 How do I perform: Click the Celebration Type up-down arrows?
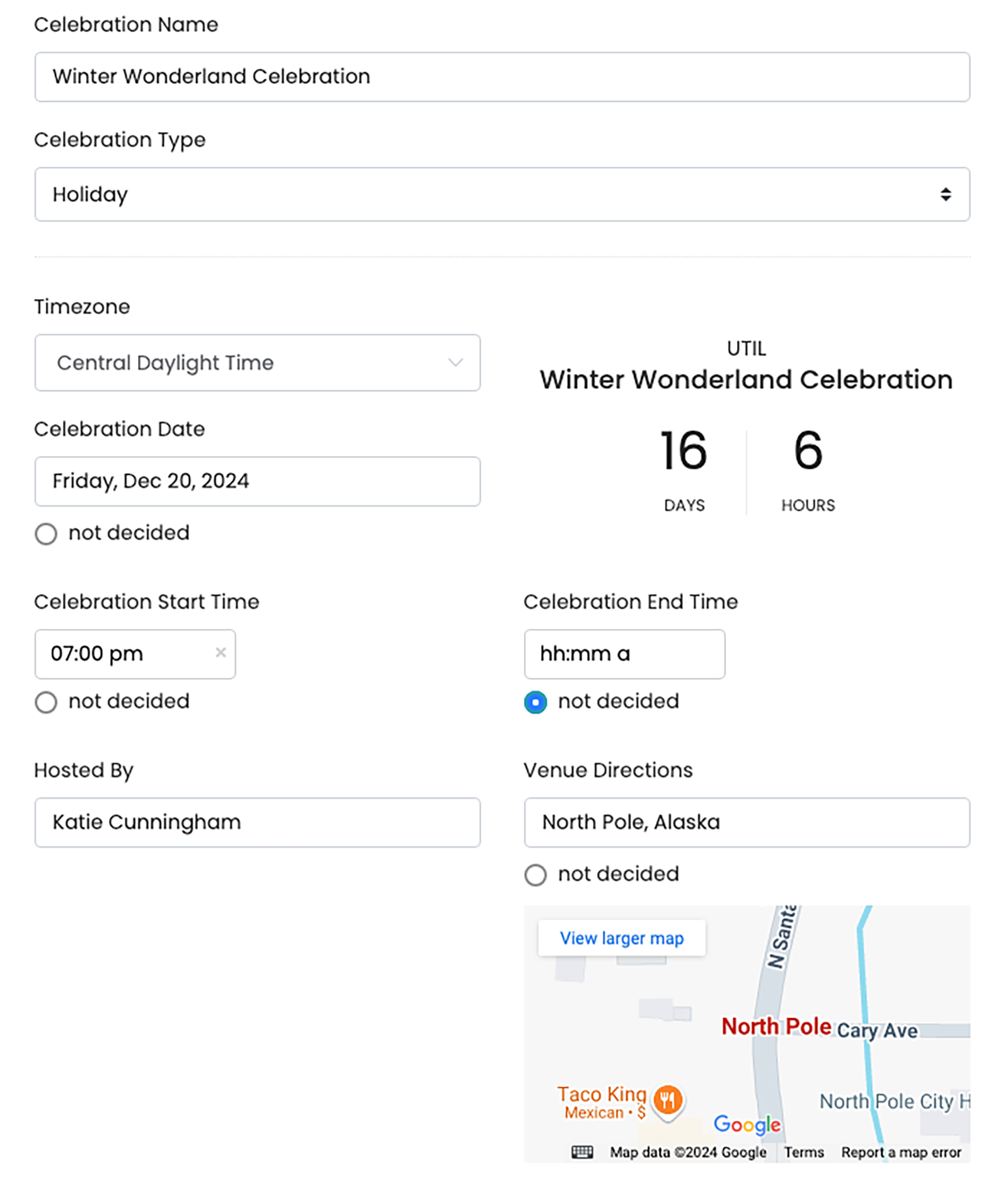[946, 194]
